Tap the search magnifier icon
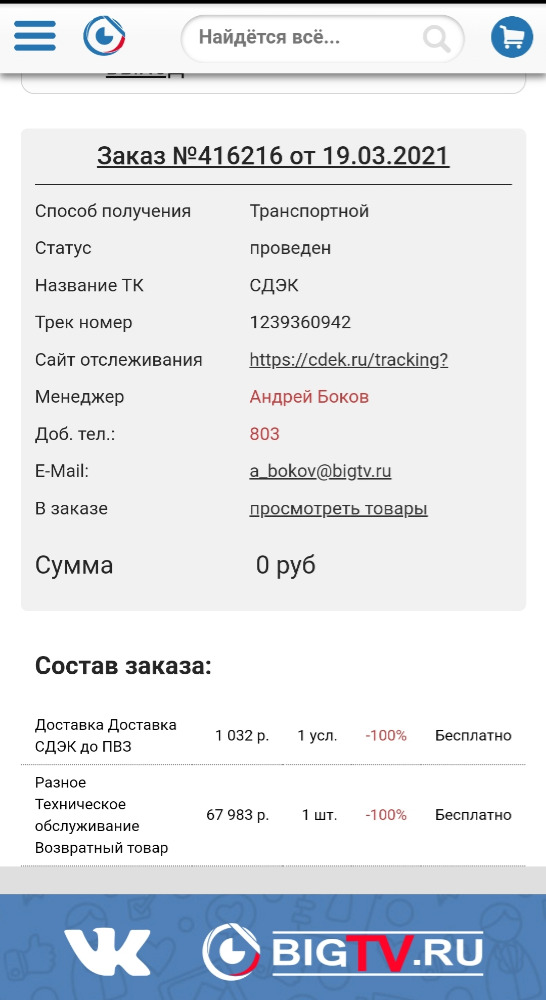546x1000 pixels. click(x=437, y=38)
